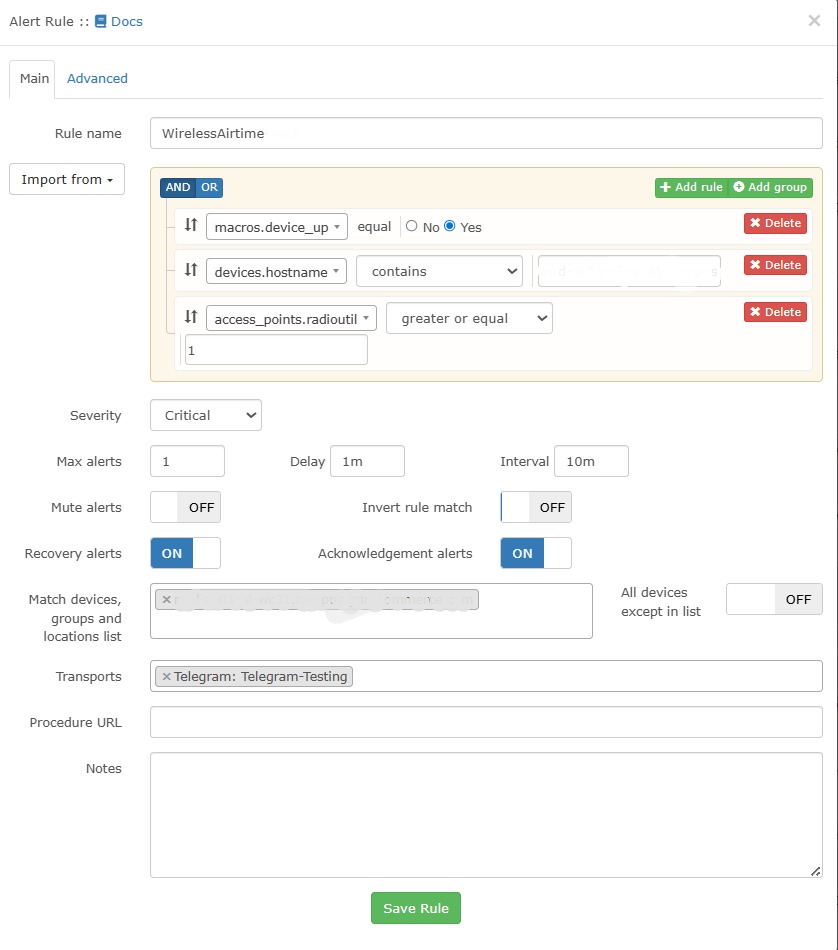Image resolution: width=838 pixels, height=950 pixels.
Task: Click the reorder arrows on the first rule
Action: pos(190,225)
